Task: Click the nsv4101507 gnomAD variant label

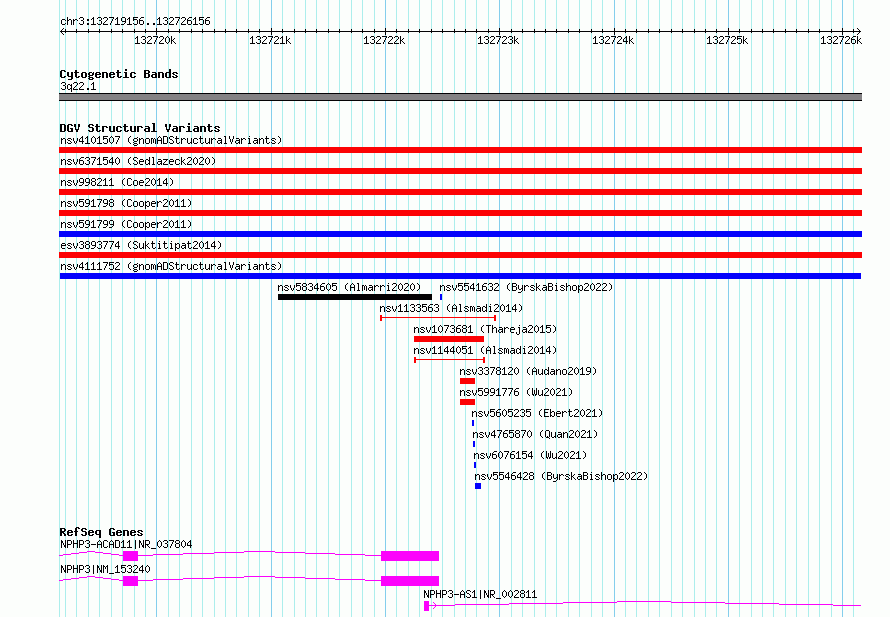Action: 171,140
